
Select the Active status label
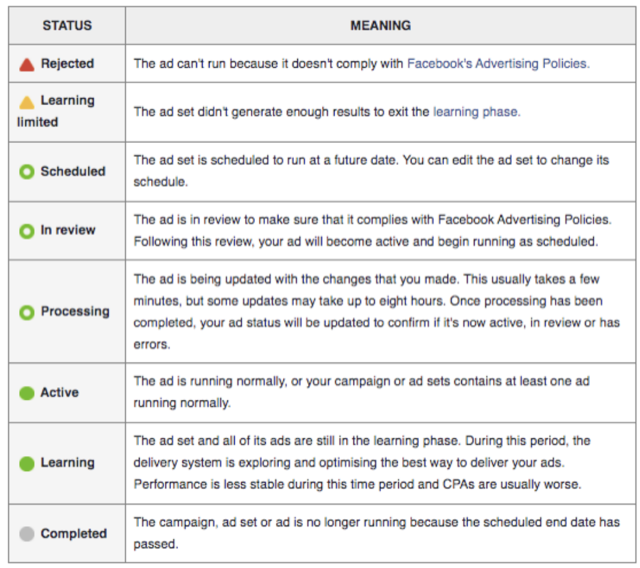(x=59, y=393)
